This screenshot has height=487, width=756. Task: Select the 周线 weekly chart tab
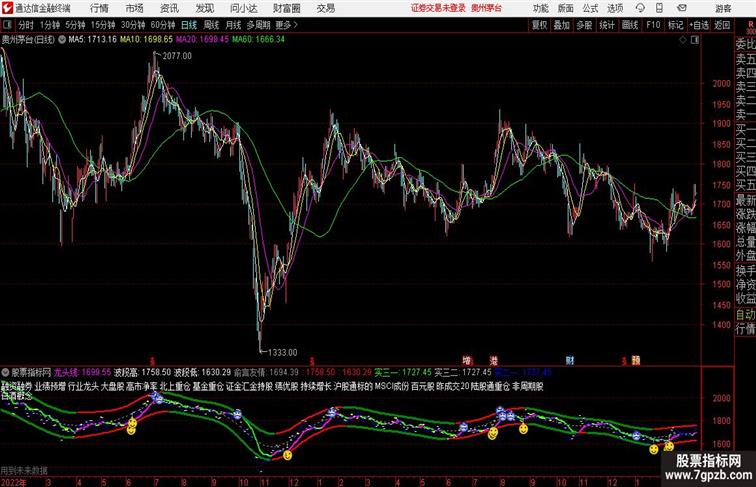pyautogui.click(x=211, y=25)
